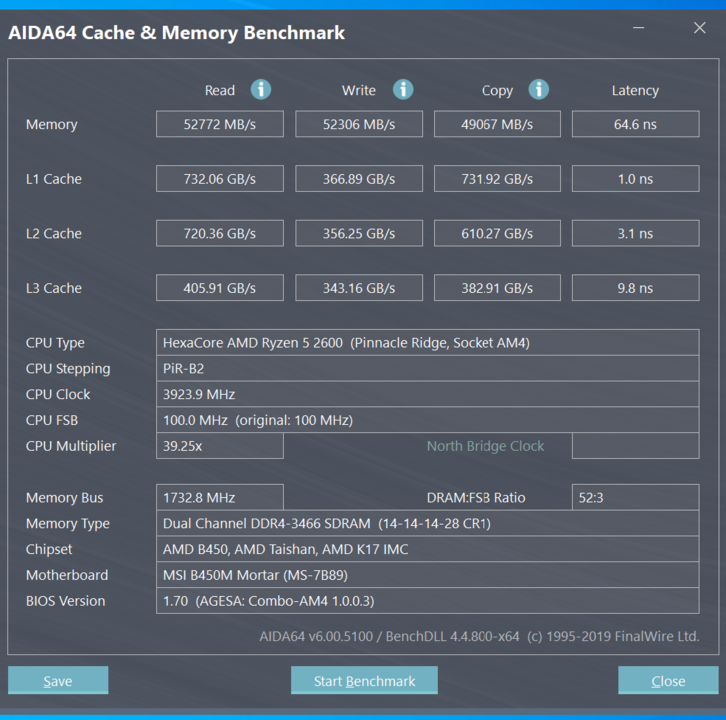Image resolution: width=726 pixels, height=720 pixels.
Task: Select the Memory Read value 52772 MB/s
Action: point(220,124)
